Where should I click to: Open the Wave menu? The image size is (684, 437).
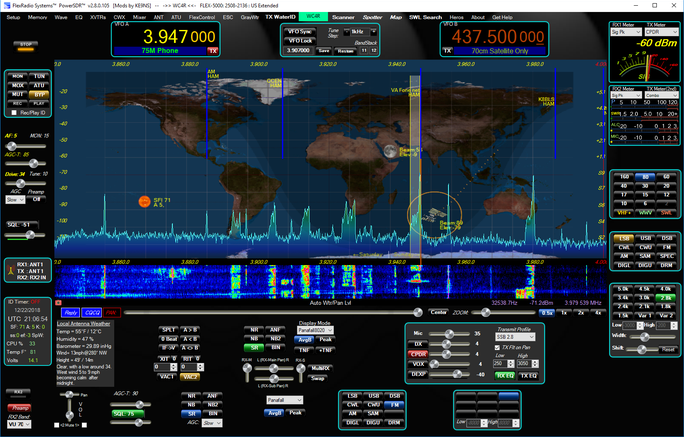[61, 17]
